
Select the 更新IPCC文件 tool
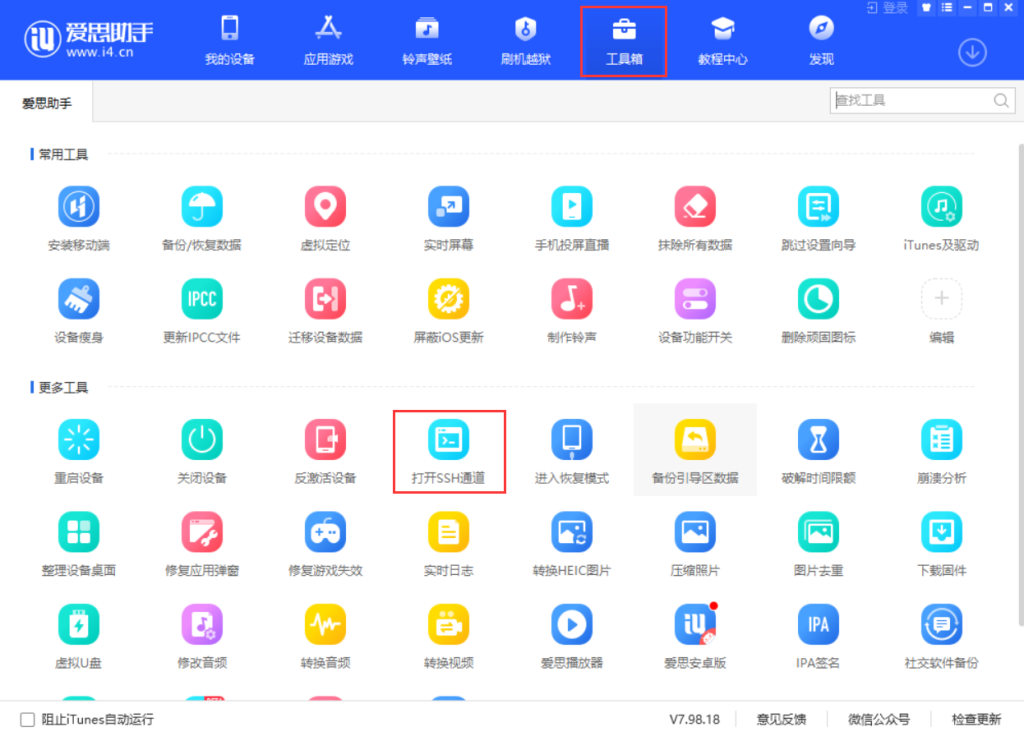tap(202, 300)
